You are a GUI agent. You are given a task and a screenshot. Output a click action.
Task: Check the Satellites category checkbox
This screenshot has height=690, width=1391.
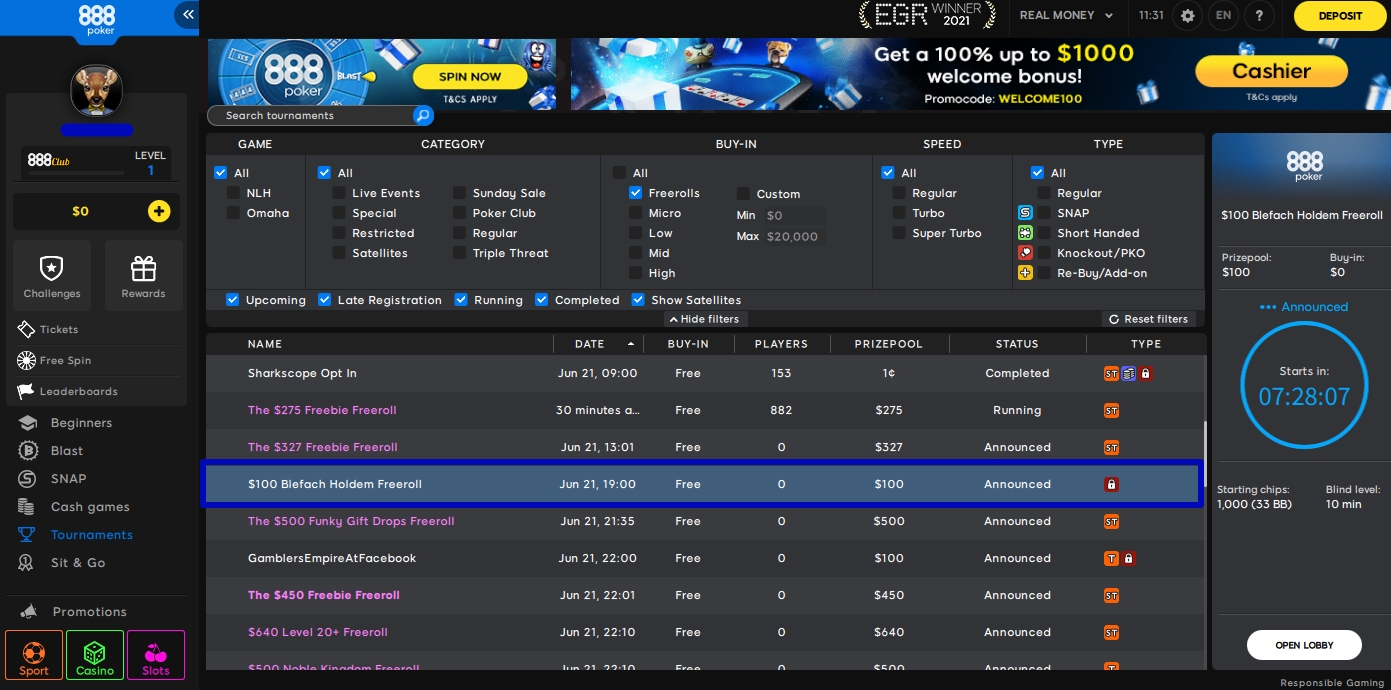click(x=339, y=253)
